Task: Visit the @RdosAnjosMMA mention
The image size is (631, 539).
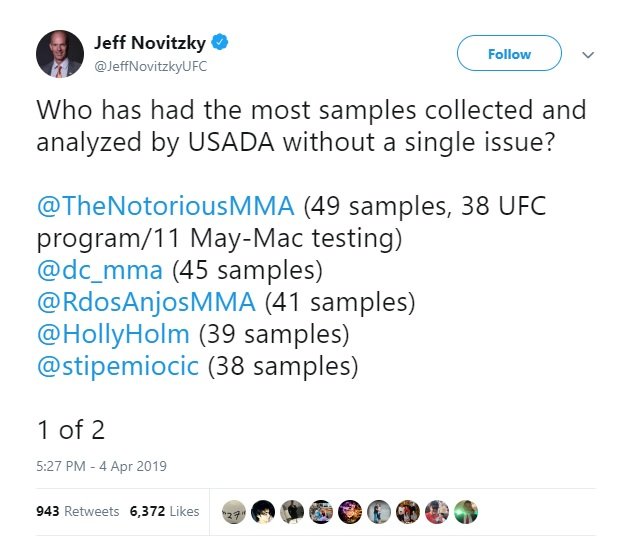Action: [x=146, y=302]
